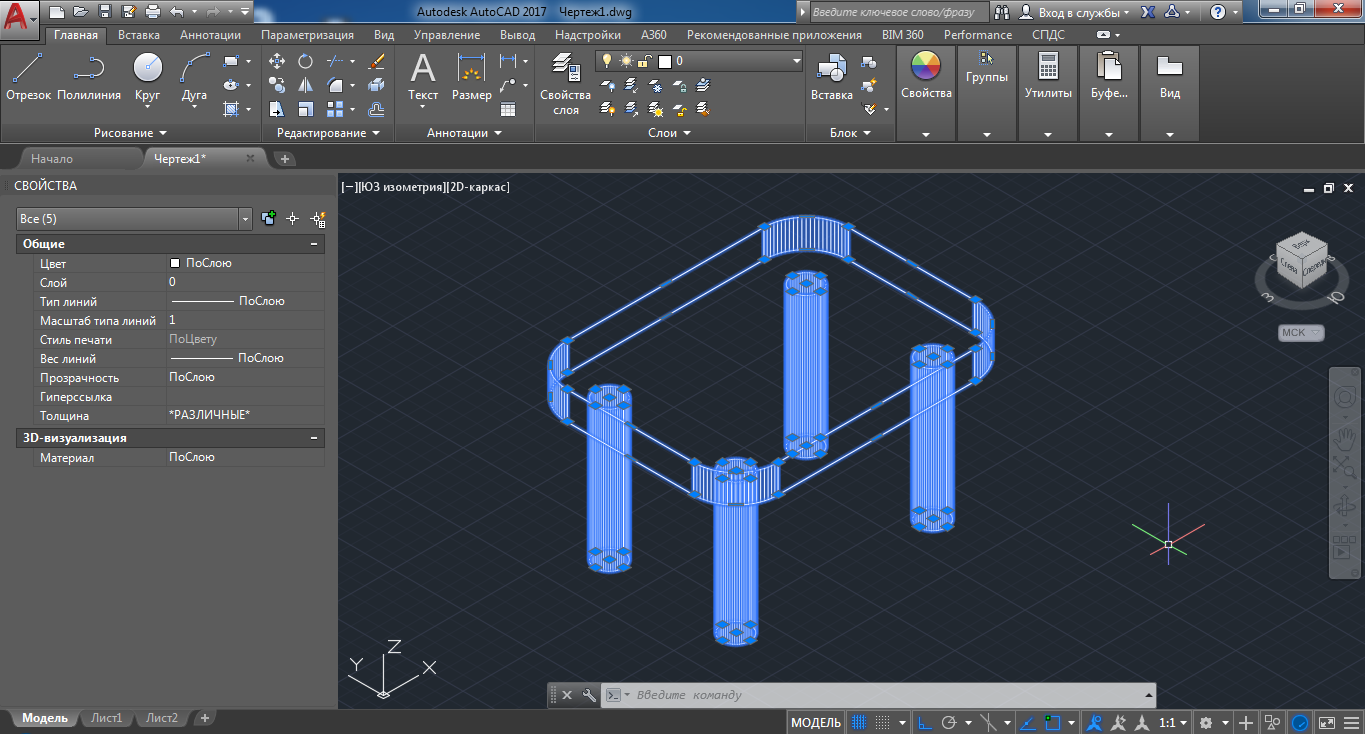The image size is (1365, 734).
Task: Click the Offset tool icon
Action: point(376,109)
